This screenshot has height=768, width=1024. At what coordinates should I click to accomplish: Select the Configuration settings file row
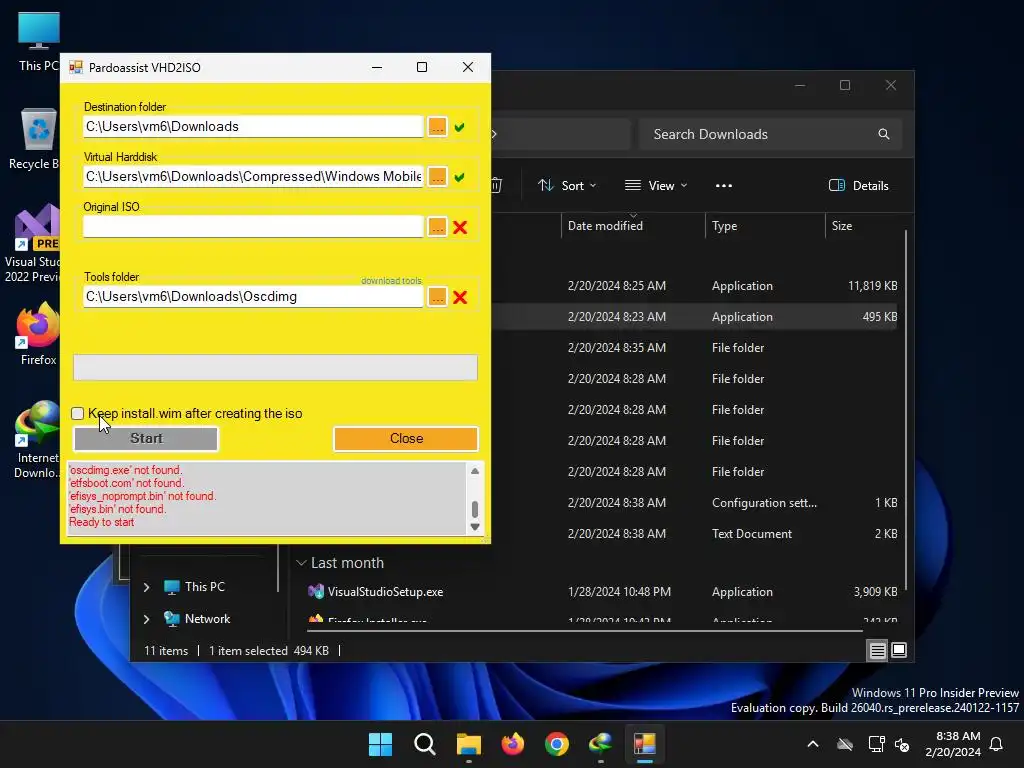coord(696,503)
